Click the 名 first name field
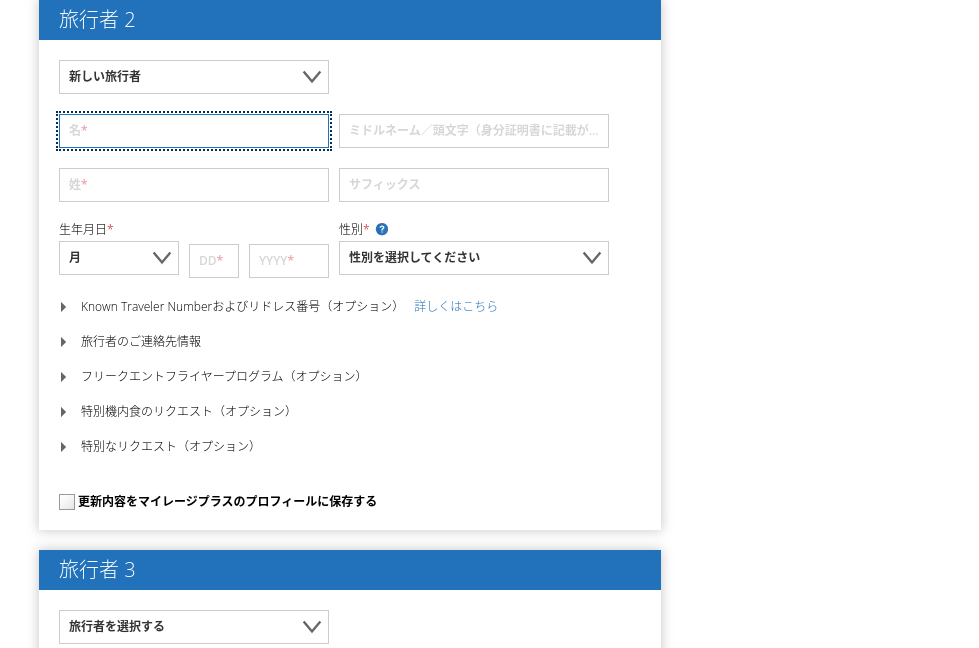 (x=193, y=131)
